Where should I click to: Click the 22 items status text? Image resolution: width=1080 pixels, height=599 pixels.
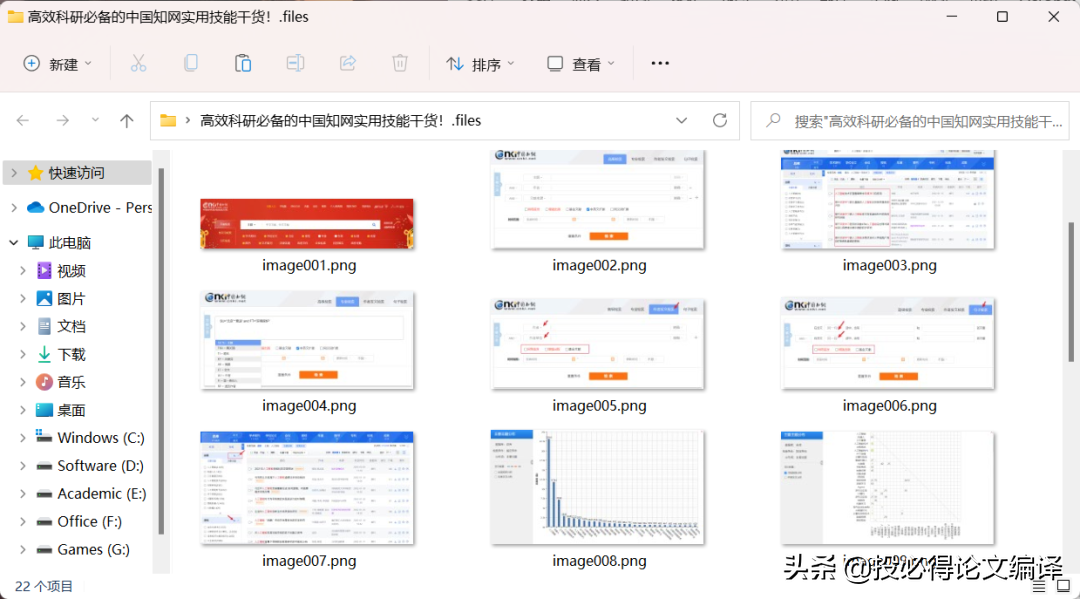point(44,586)
